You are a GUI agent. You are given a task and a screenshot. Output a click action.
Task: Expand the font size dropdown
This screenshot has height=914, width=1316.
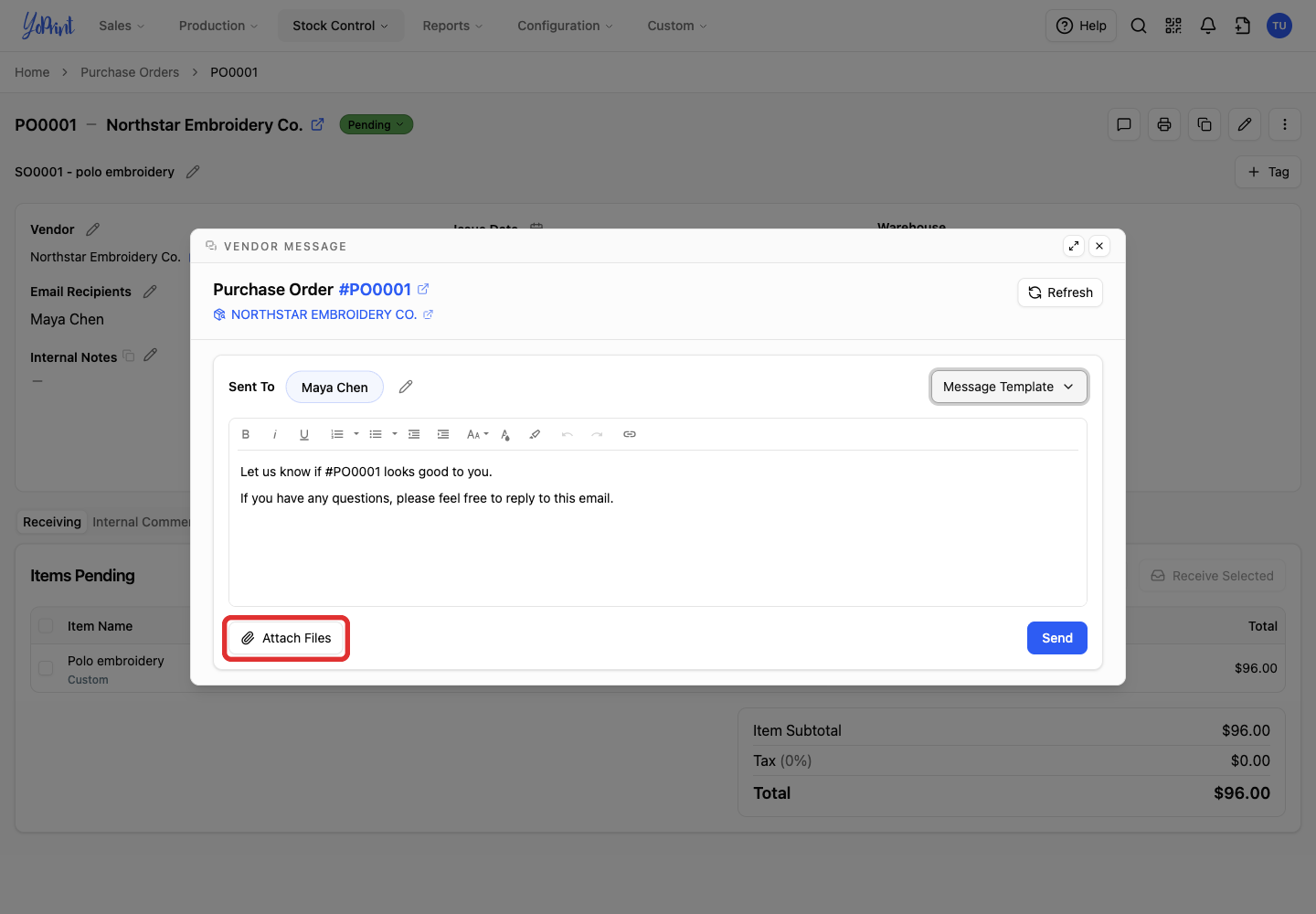coord(478,434)
